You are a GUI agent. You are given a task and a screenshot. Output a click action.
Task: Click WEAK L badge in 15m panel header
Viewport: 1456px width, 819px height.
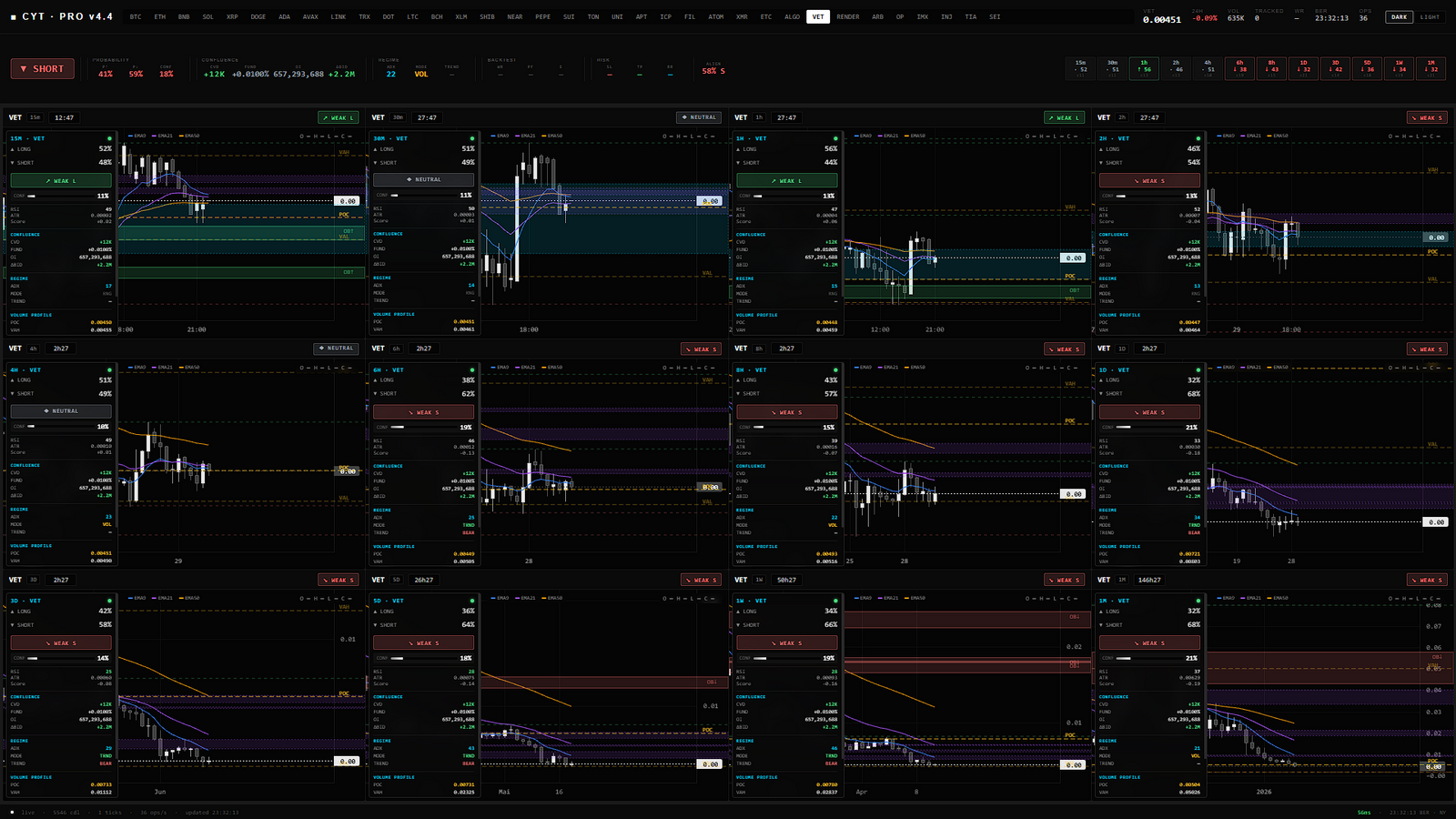339,117
